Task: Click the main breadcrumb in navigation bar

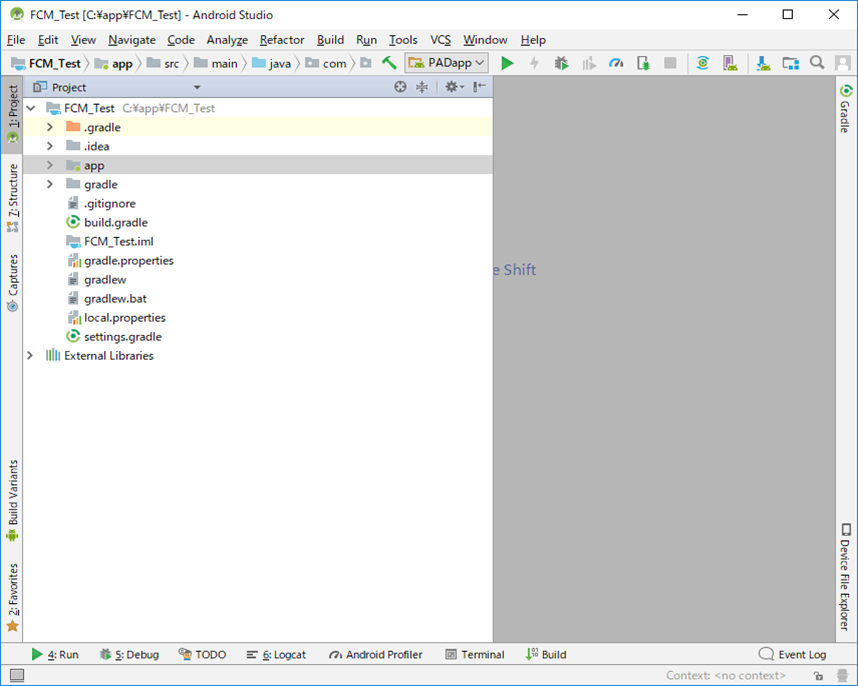Action: [x=216, y=63]
